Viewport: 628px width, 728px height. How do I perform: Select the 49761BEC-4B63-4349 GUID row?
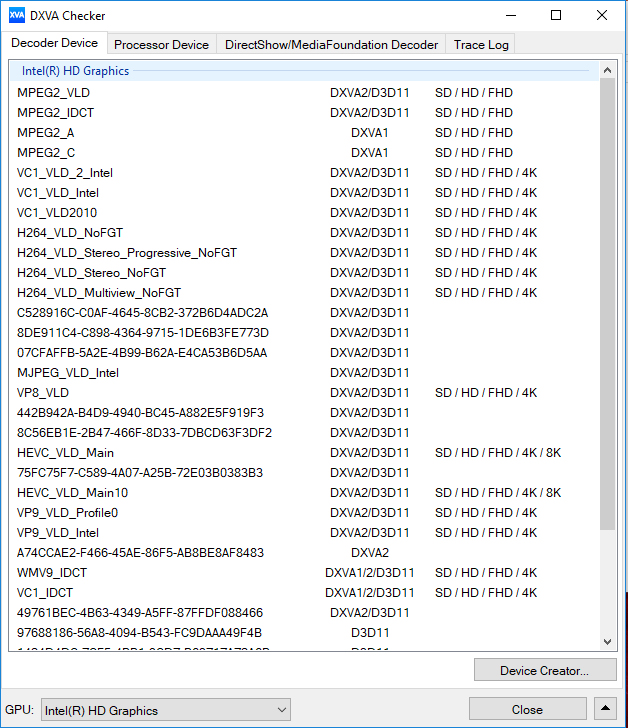point(304,612)
